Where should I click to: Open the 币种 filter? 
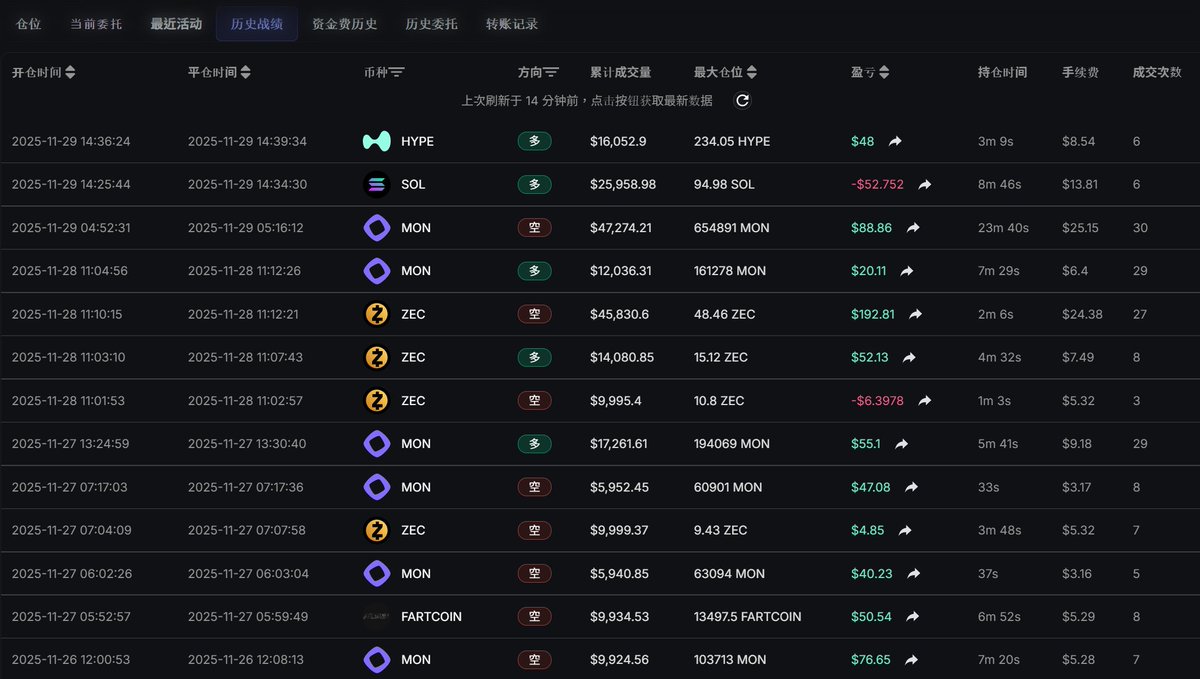[396, 71]
